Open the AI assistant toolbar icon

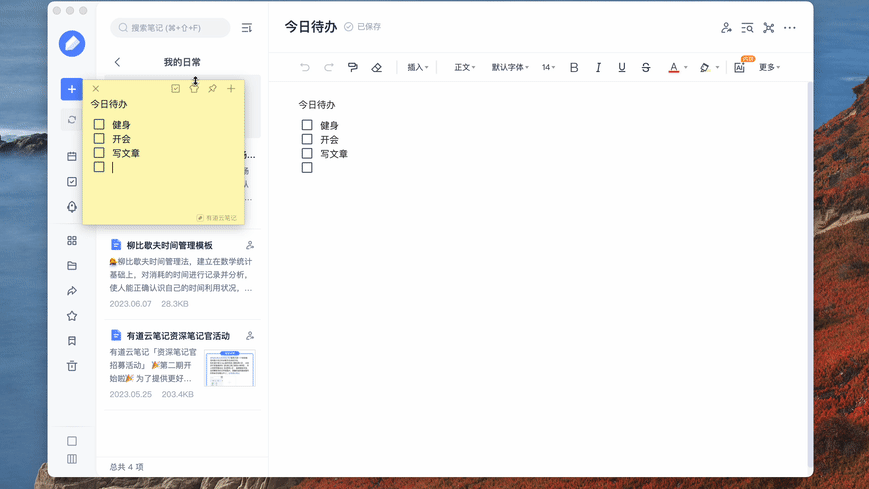(739, 67)
